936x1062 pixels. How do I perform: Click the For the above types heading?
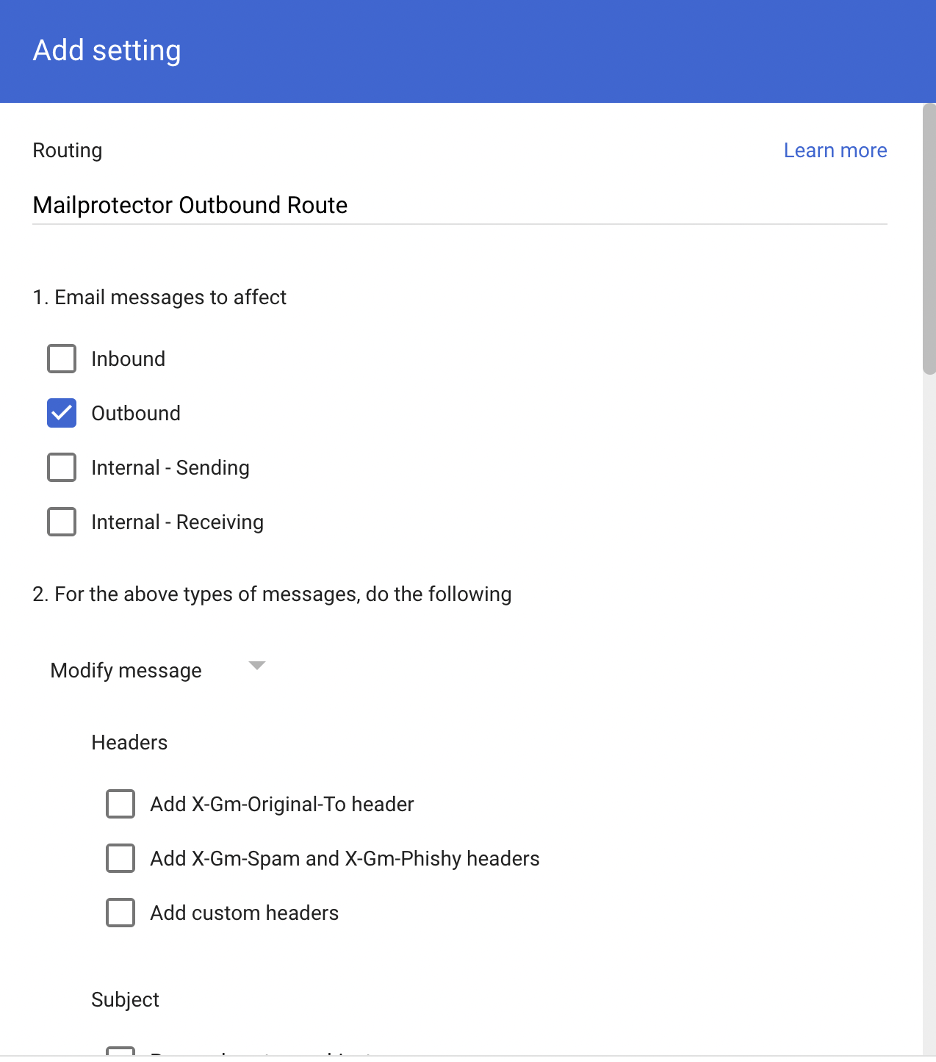pos(272,594)
